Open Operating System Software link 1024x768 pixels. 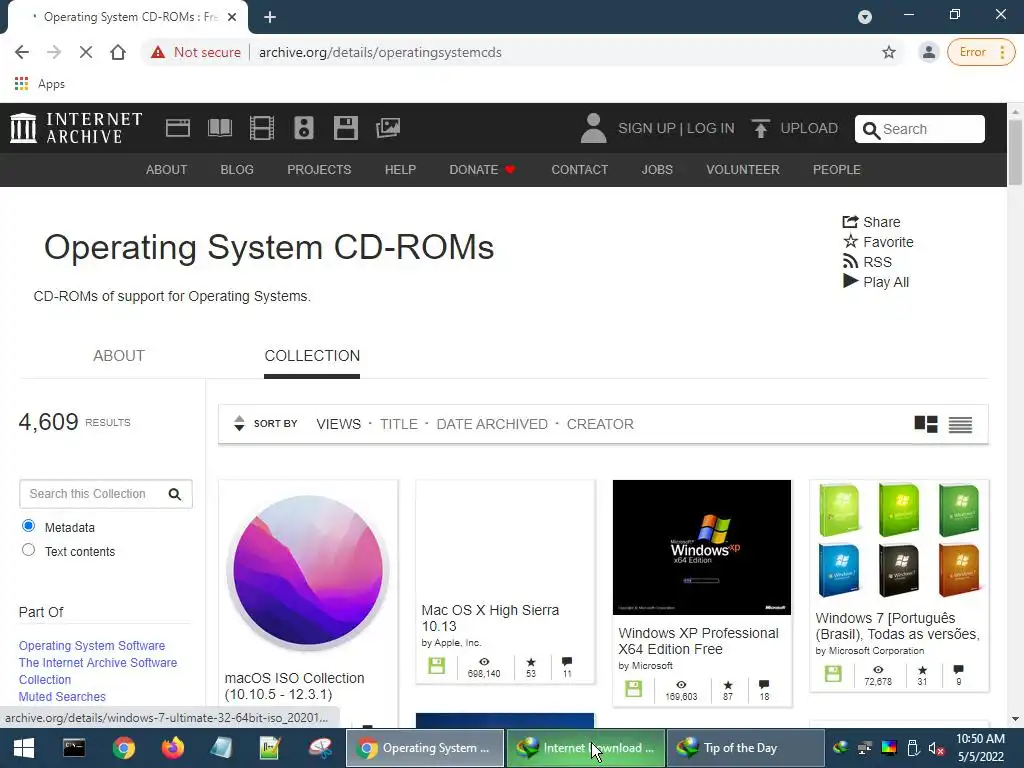(92, 645)
